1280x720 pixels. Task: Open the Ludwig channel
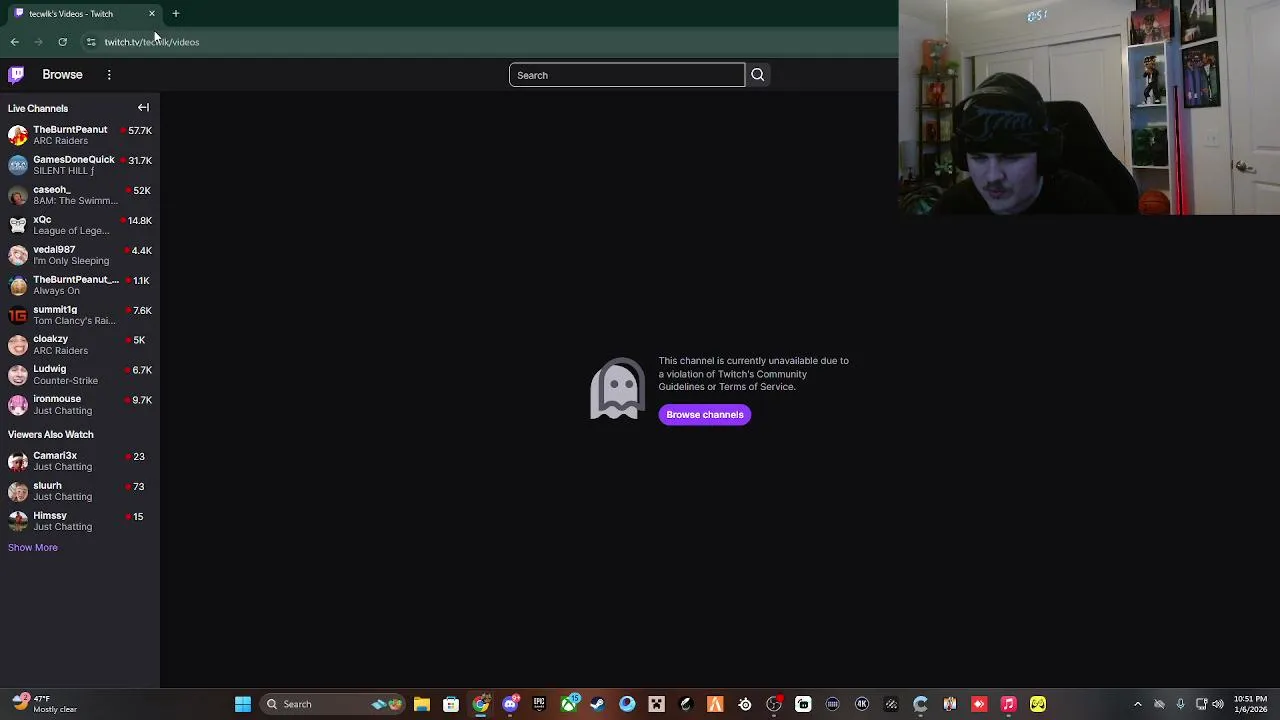tap(80, 375)
